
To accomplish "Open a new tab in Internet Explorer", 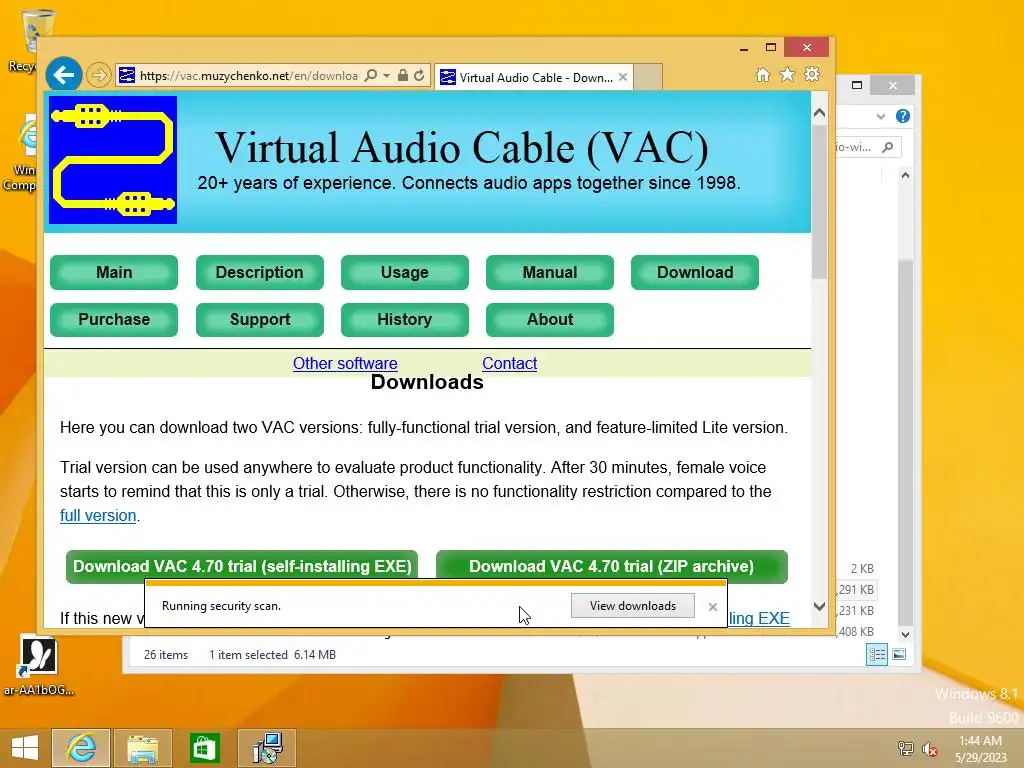I will point(648,77).
